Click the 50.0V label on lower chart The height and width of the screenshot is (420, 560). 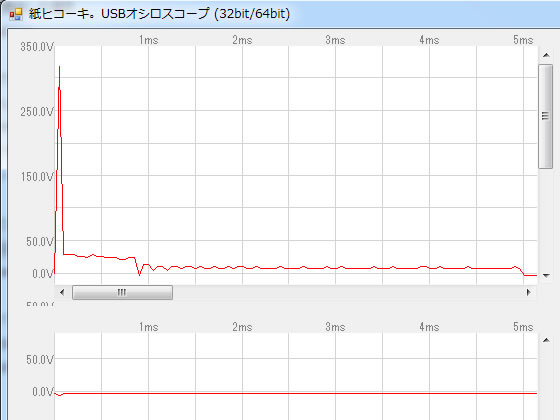click(40, 360)
